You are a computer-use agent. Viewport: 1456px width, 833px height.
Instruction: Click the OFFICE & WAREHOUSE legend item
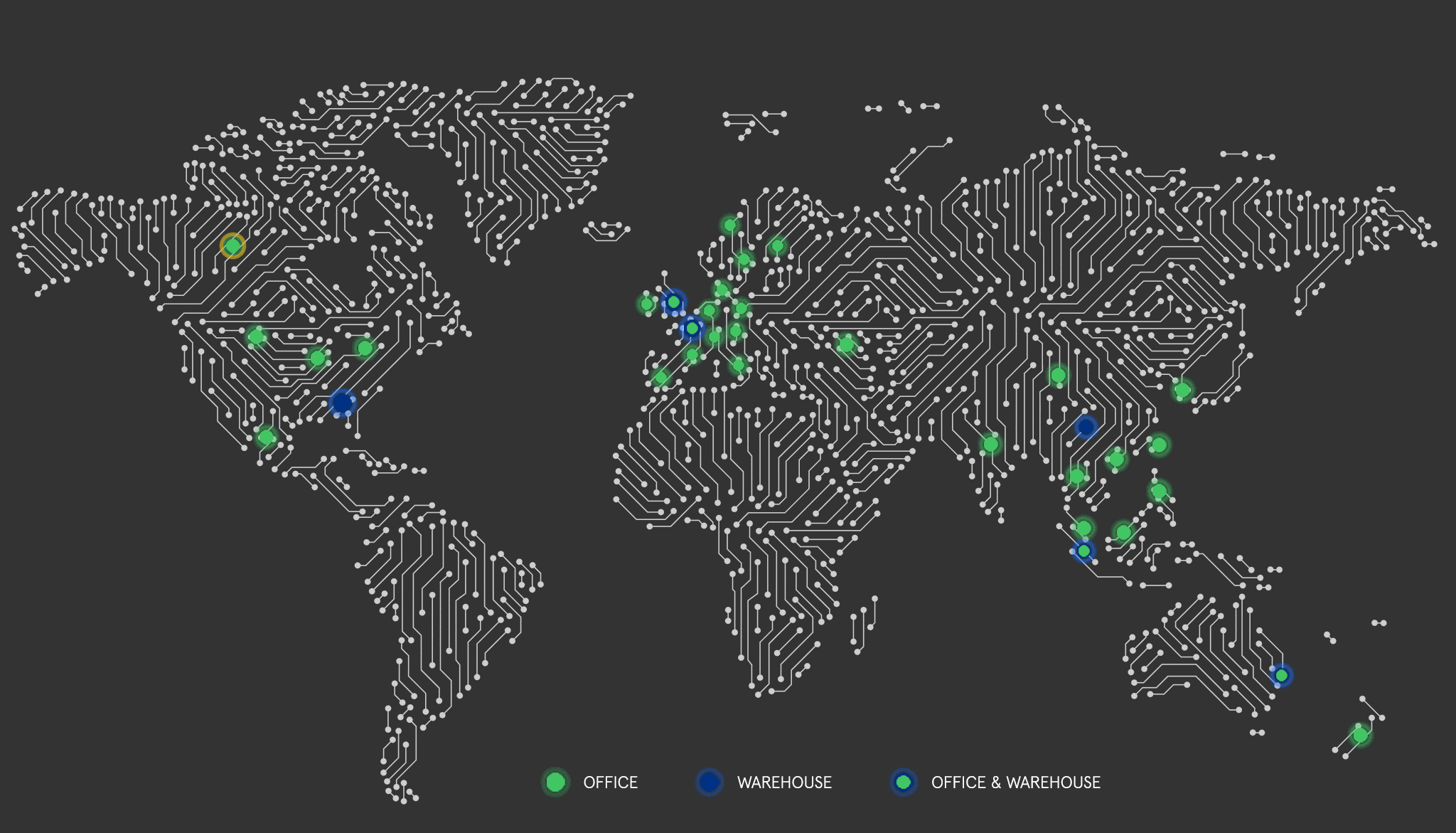tap(1015, 782)
